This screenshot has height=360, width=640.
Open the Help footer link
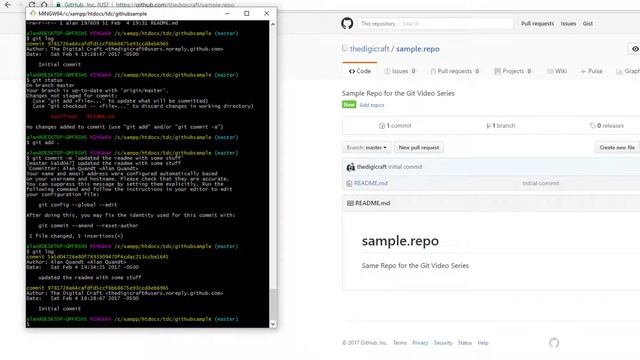coord(483,343)
